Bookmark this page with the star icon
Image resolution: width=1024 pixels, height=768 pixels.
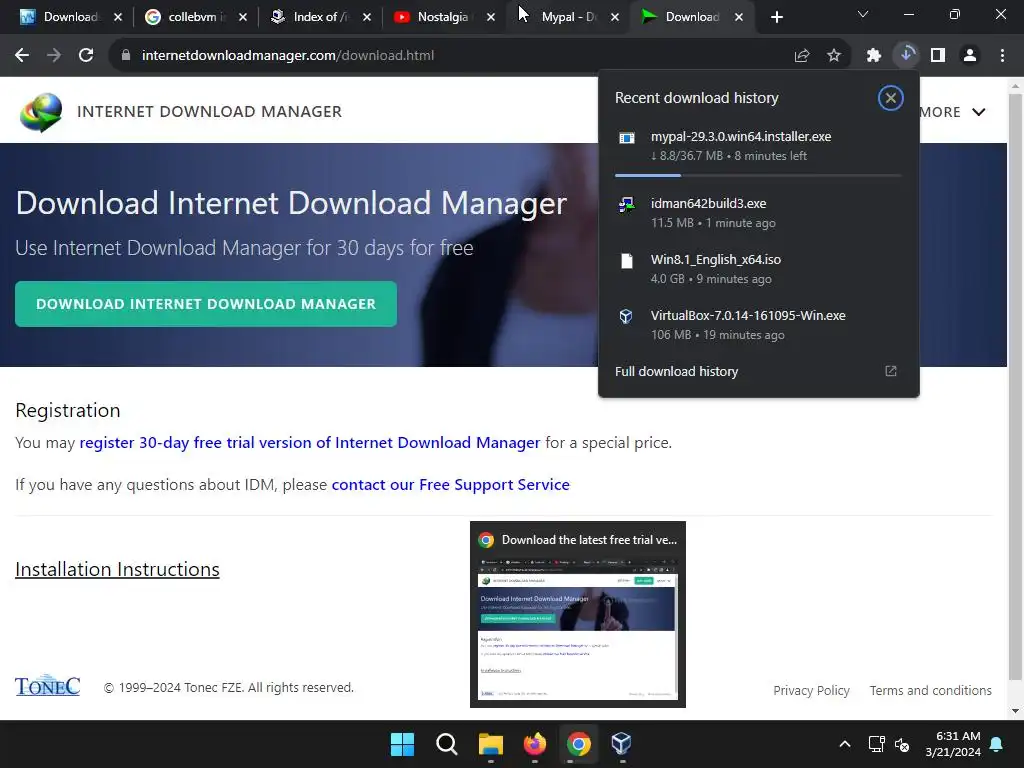click(834, 56)
